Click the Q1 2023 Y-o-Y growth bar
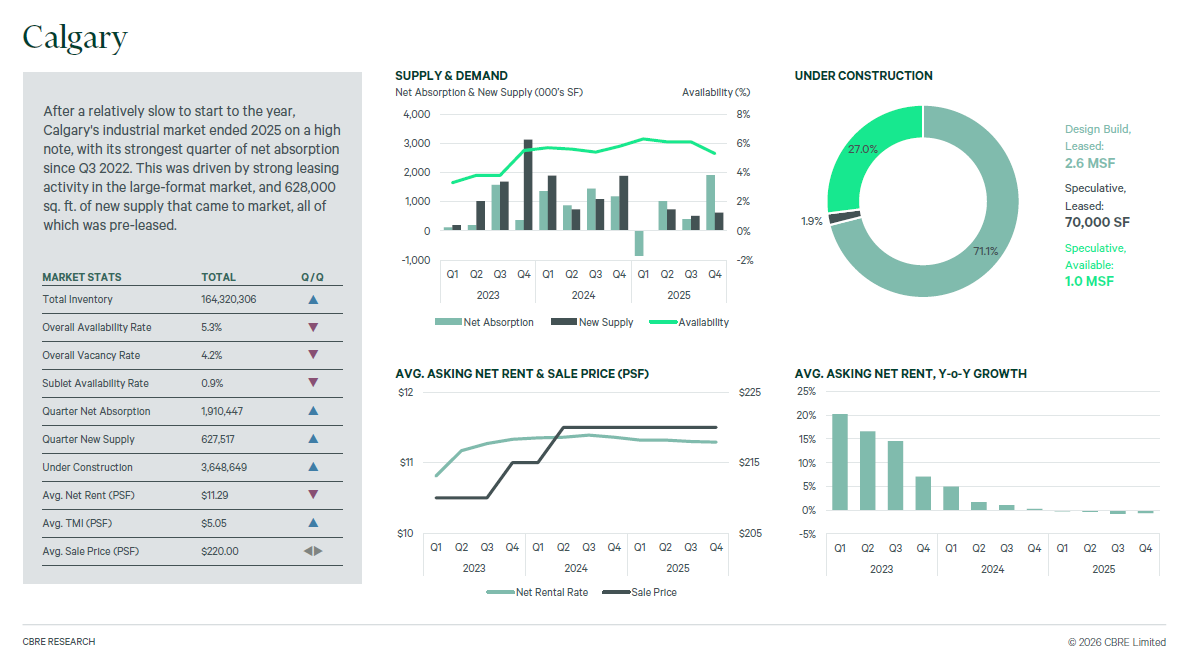This screenshot has width=1197, height=663. [x=840, y=462]
